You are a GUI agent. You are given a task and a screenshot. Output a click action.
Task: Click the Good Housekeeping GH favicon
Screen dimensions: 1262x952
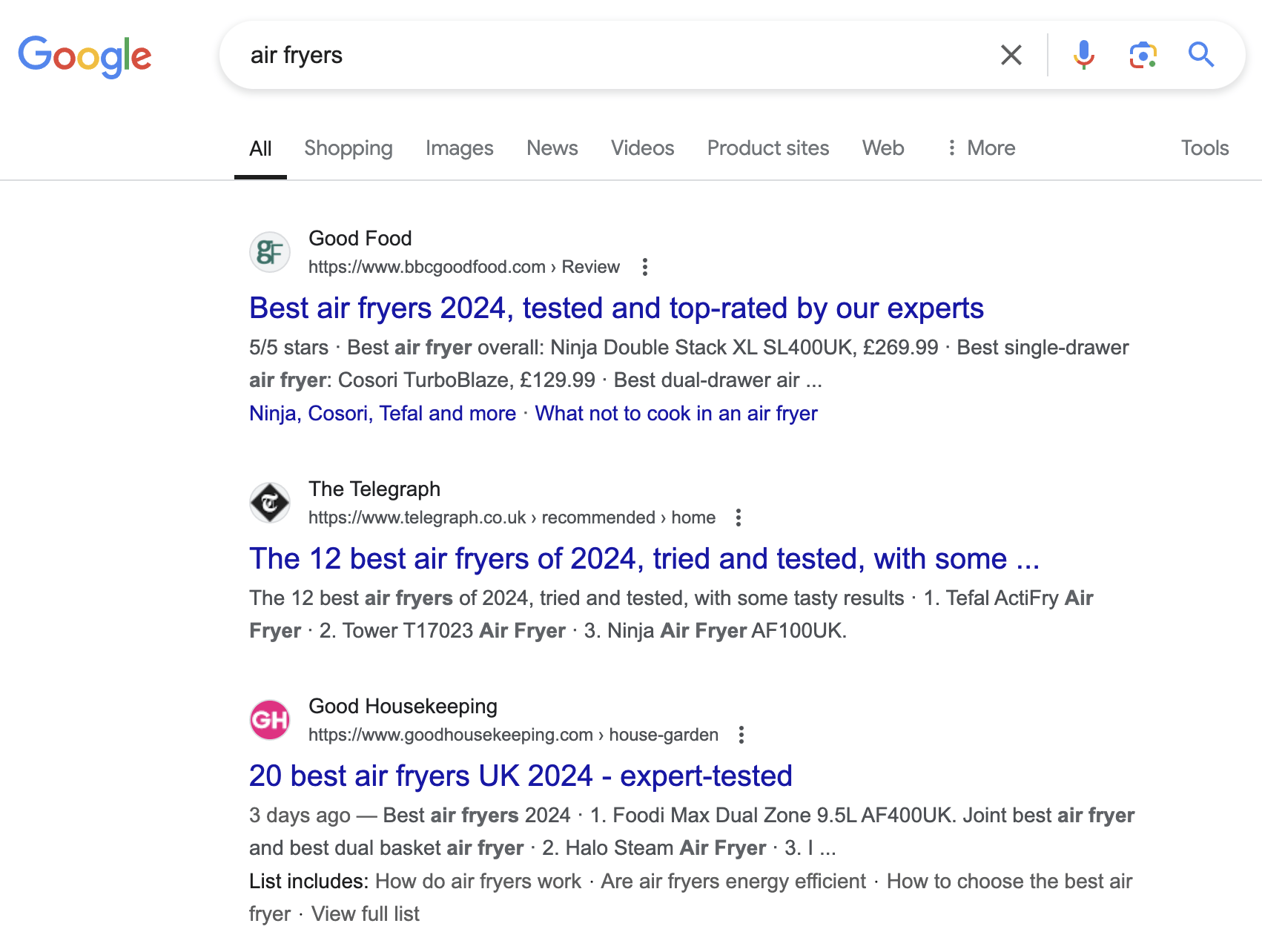pyautogui.click(x=270, y=719)
